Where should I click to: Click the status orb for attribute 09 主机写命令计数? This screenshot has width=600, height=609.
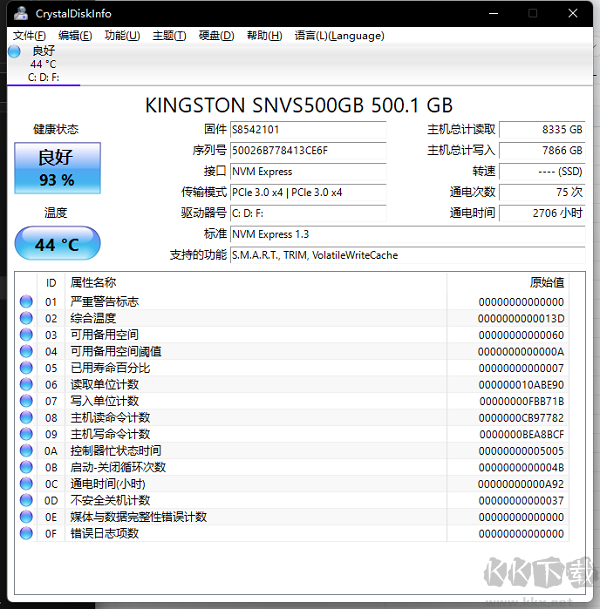coord(26,434)
